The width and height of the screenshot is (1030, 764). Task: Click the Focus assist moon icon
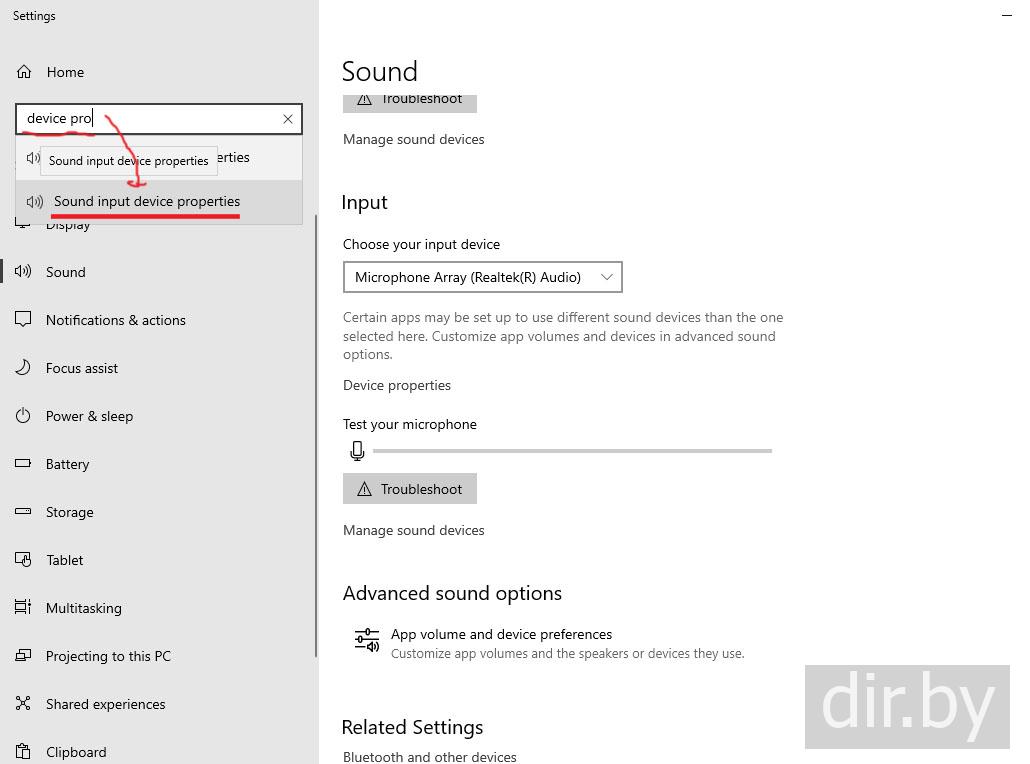point(24,368)
